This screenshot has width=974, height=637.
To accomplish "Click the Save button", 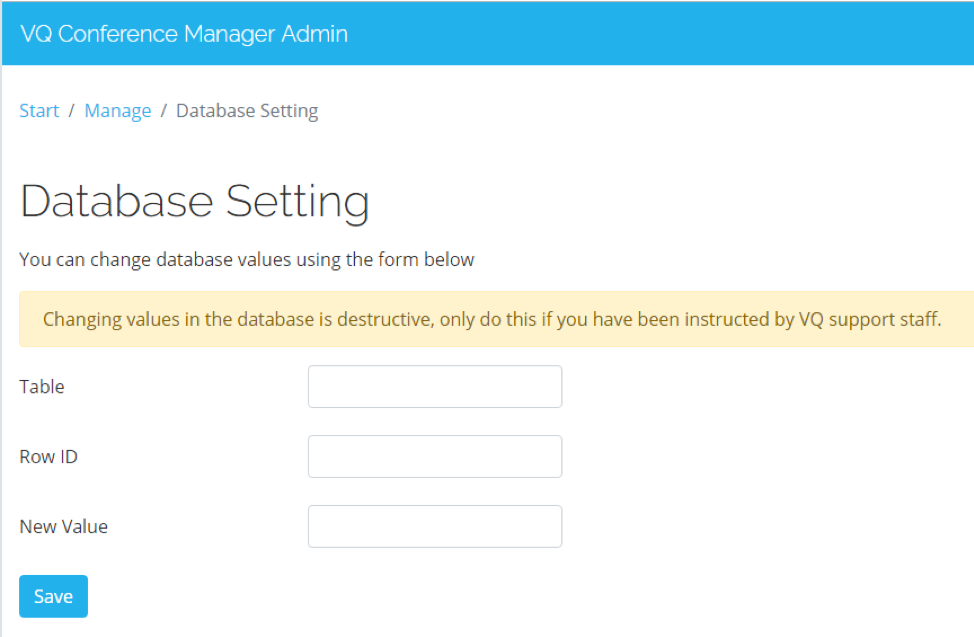I will pyautogui.click(x=53, y=597).
